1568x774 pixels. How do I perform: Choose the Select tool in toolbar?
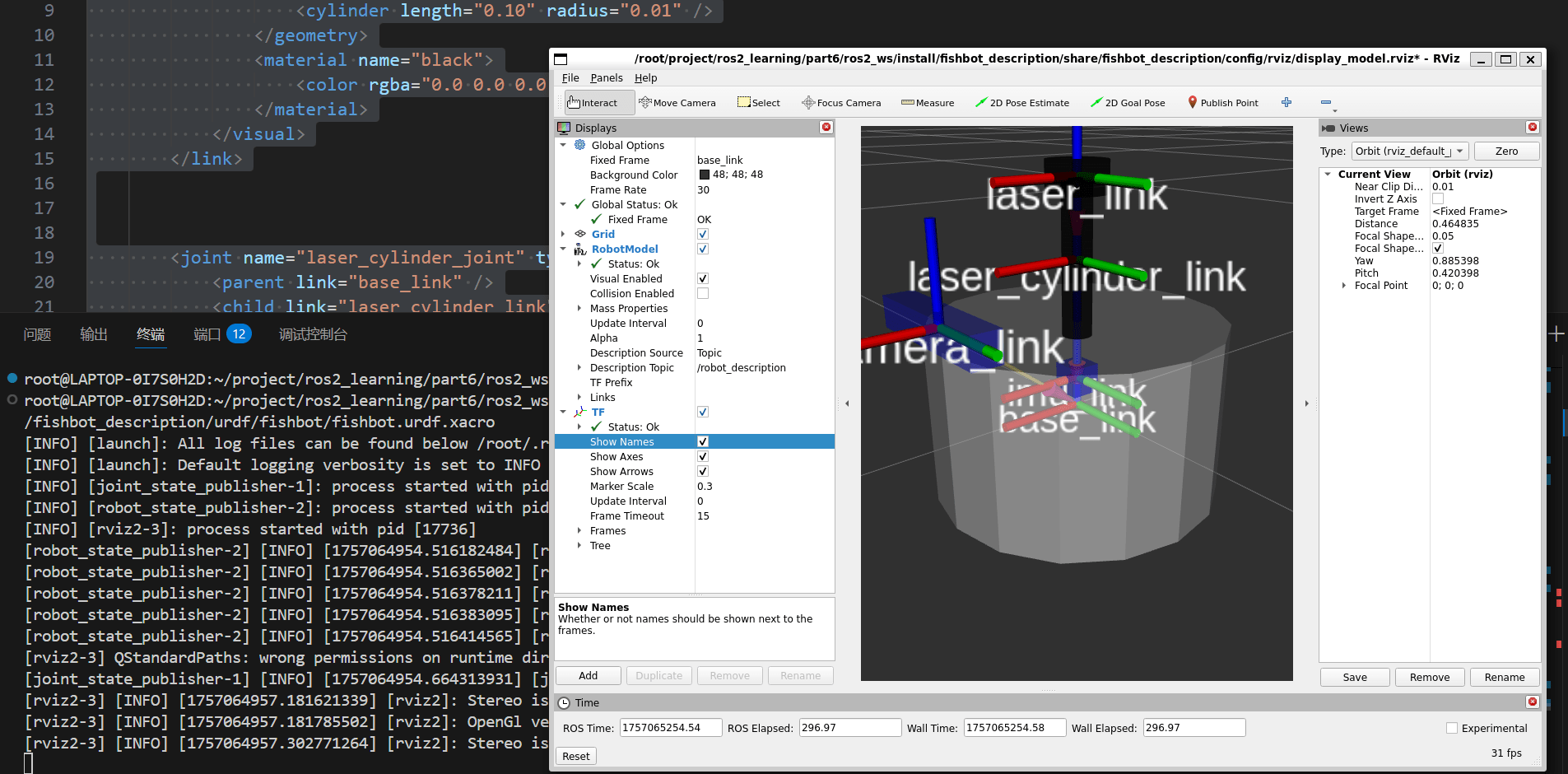tap(759, 103)
